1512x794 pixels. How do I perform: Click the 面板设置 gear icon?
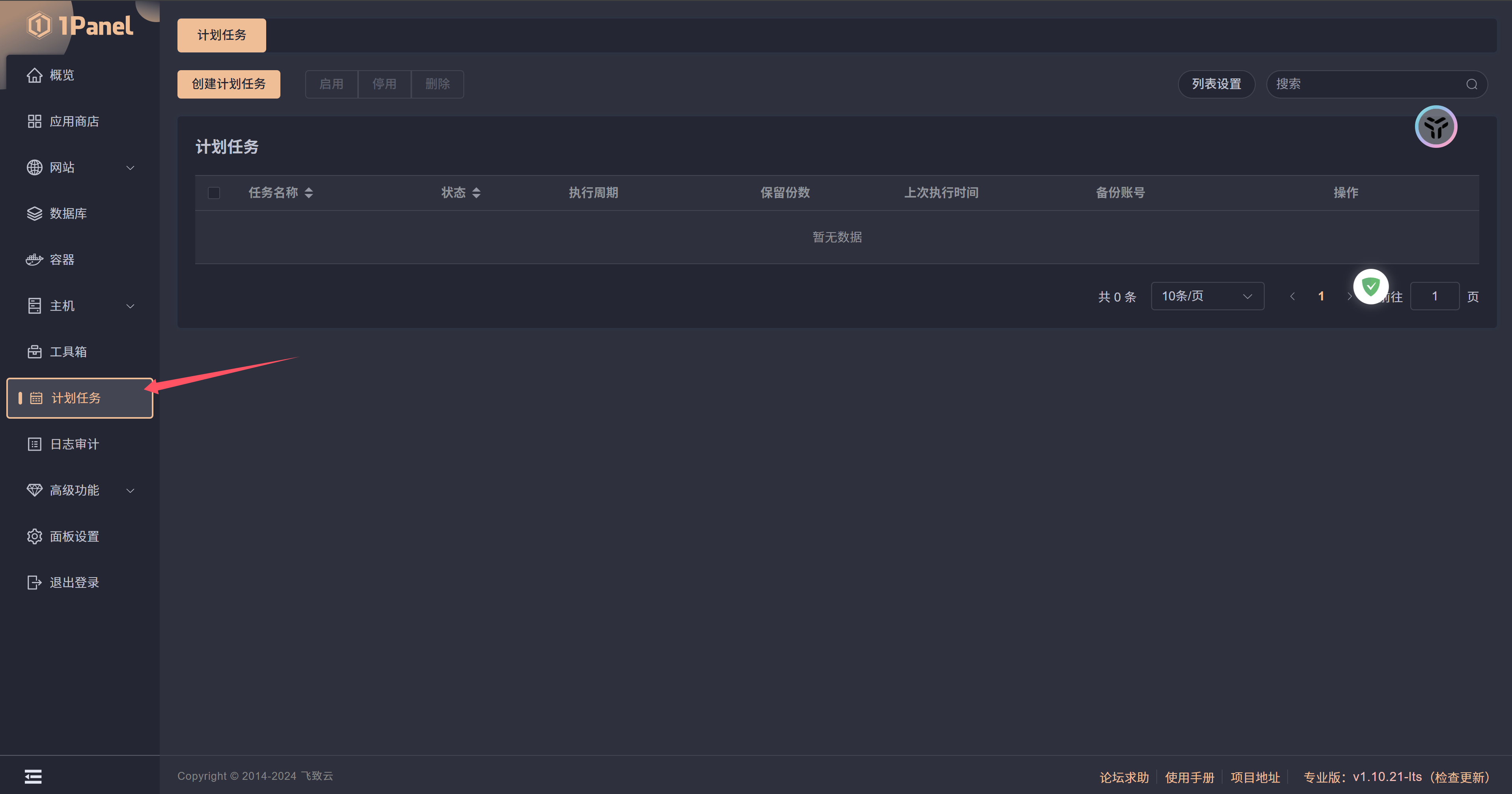tap(35, 537)
